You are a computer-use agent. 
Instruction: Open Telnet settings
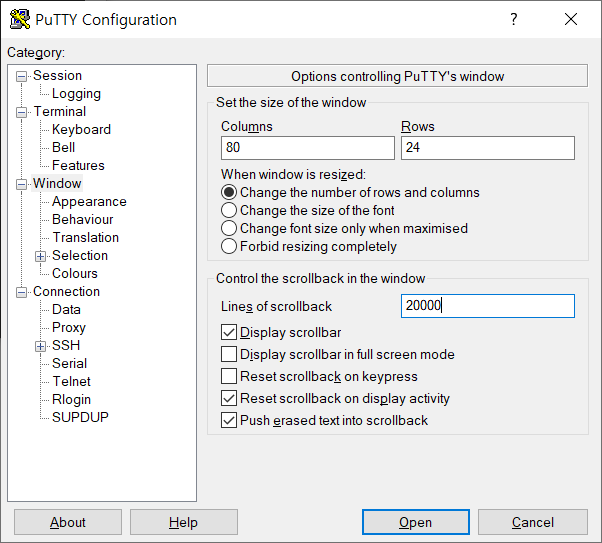point(71,381)
